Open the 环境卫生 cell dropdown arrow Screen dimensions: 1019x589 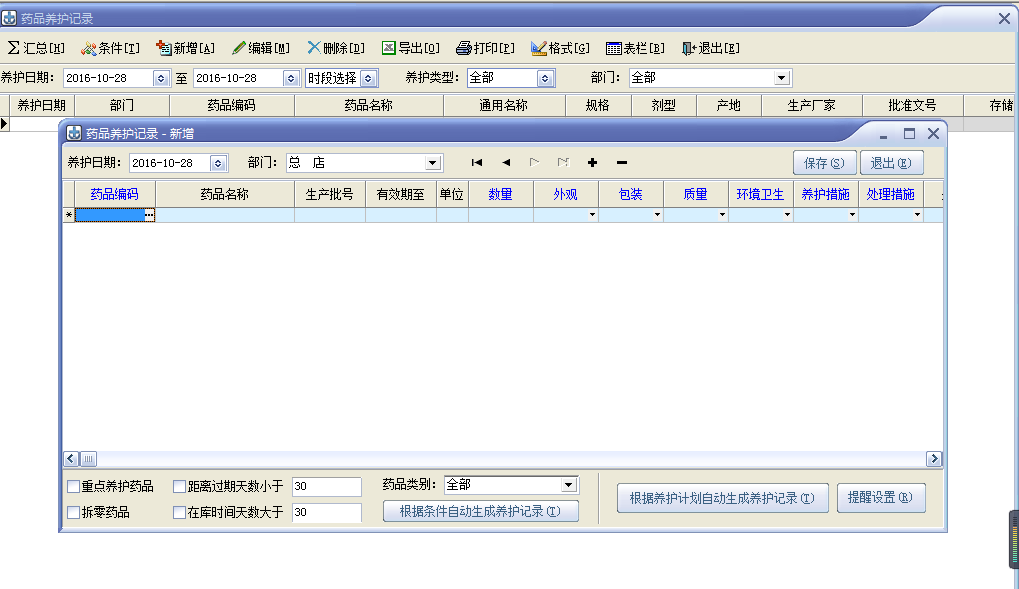click(x=787, y=215)
